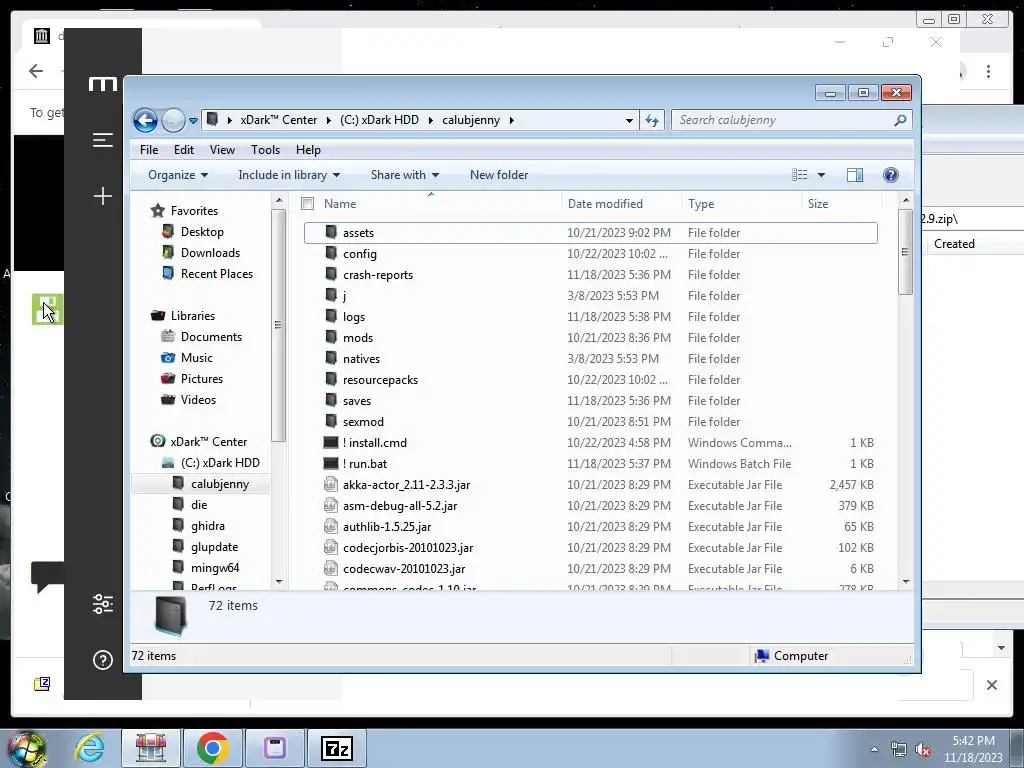Select (C:) xDark HDD in navigation pane
The width and height of the screenshot is (1024, 768).
[220, 463]
